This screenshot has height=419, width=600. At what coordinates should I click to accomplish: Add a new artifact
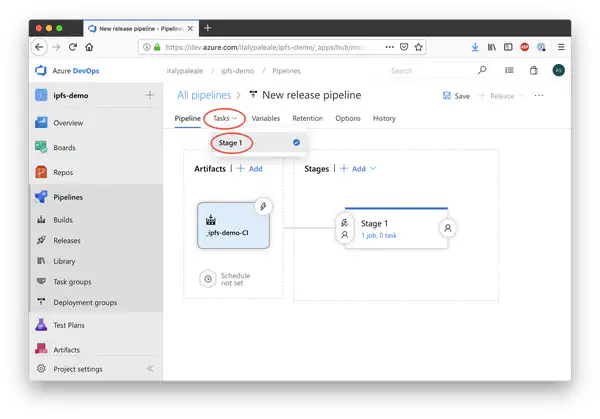pos(248,169)
